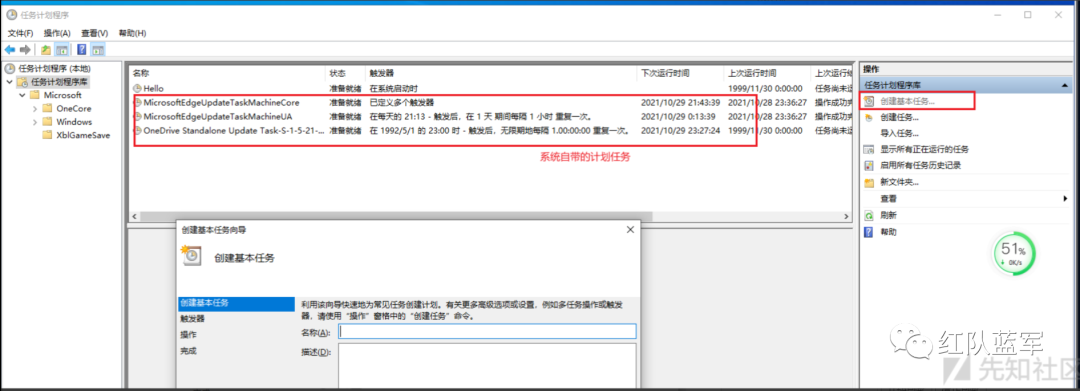Select the 完成 step in the wizard
The image size is (1080, 391).
click(188, 350)
